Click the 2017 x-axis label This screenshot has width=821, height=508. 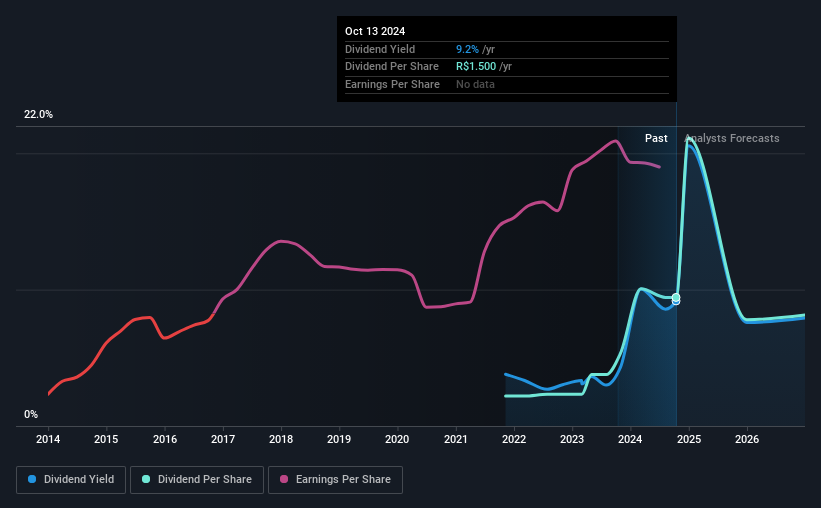point(223,439)
